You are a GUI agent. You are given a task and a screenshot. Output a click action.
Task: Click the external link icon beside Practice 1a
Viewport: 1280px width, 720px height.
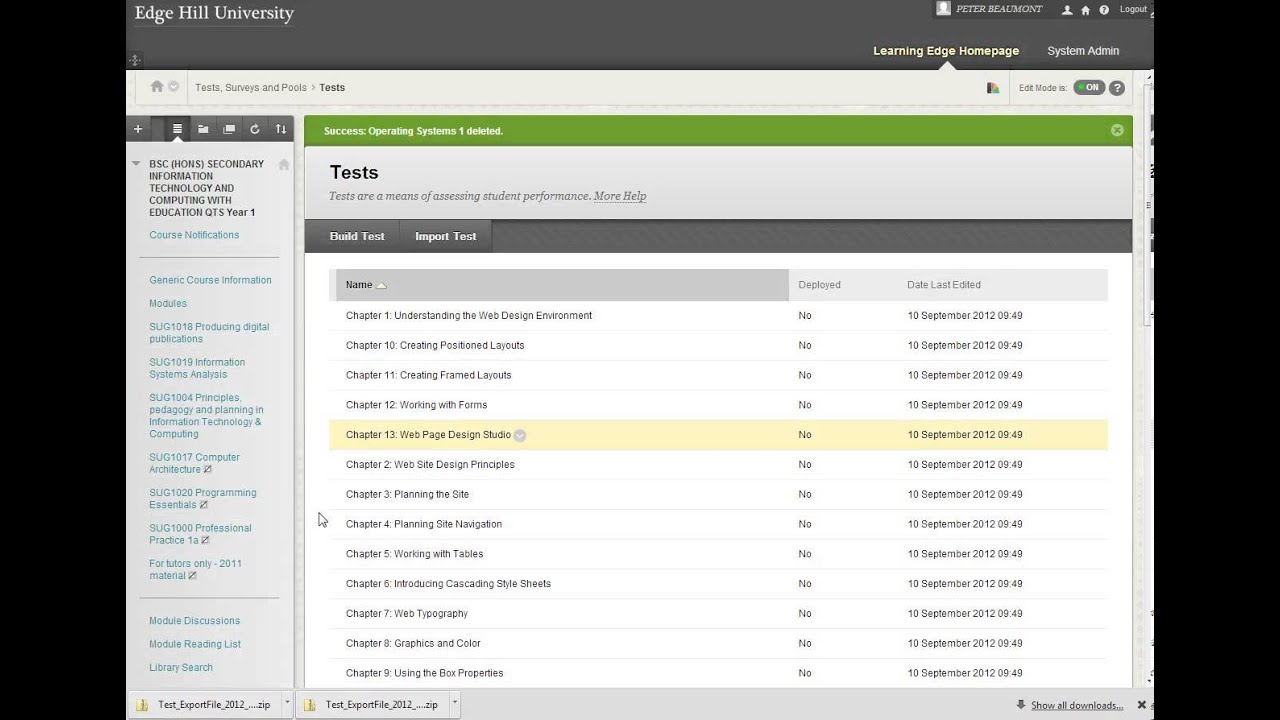click(206, 540)
